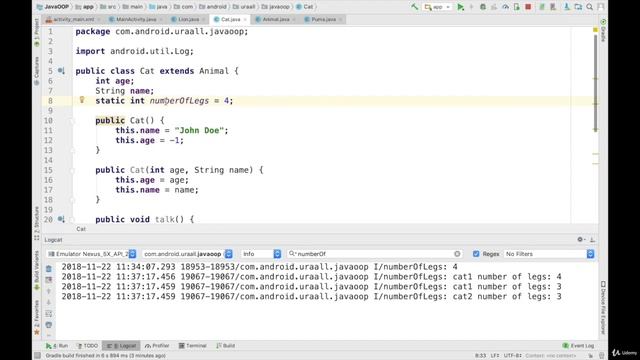
Task: Open the Terminal tool window tab
Action: tap(192, 346)
